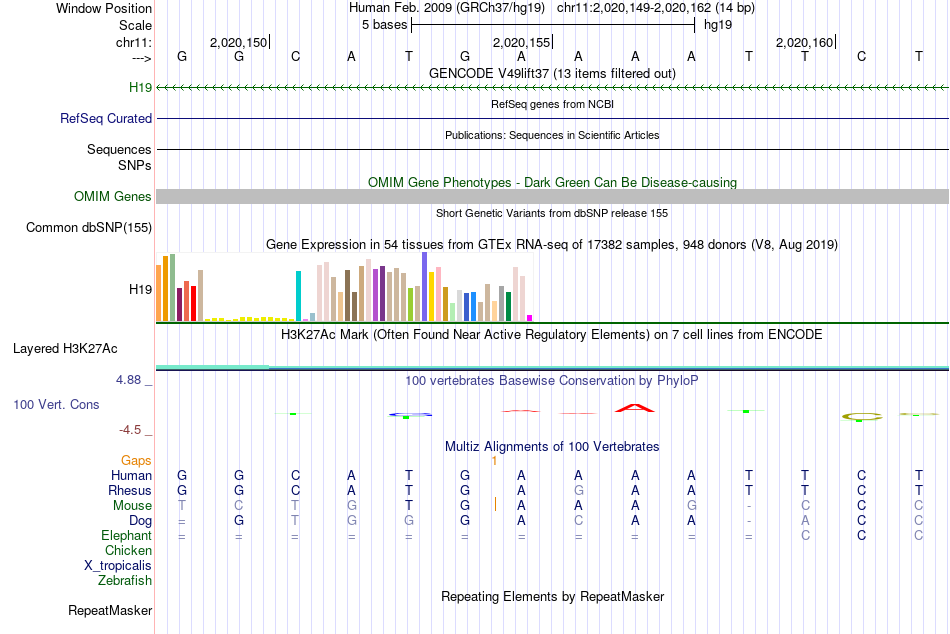Click the X_tropicalis species label

point(118,566)
